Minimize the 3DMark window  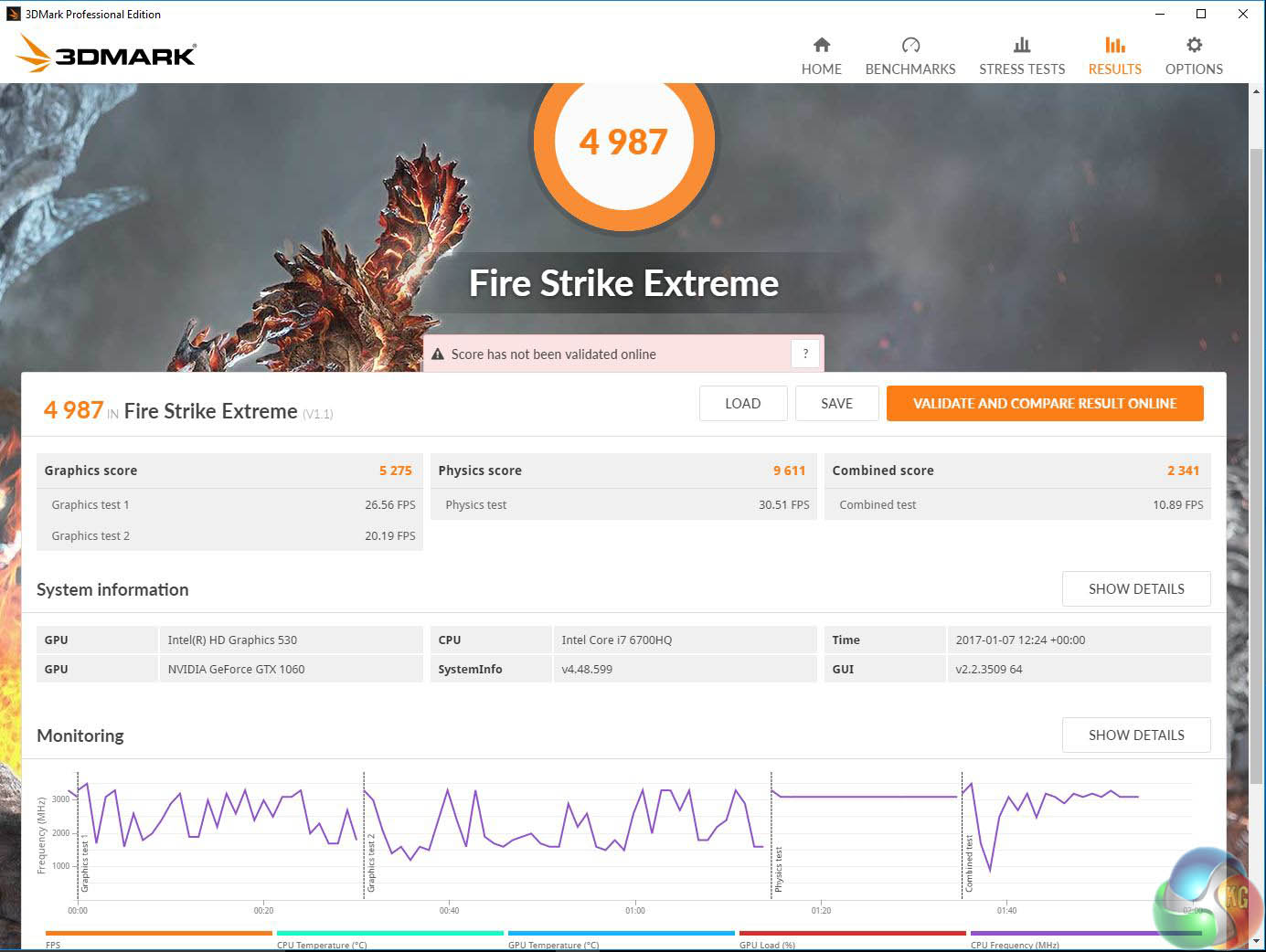point(1160,14)
